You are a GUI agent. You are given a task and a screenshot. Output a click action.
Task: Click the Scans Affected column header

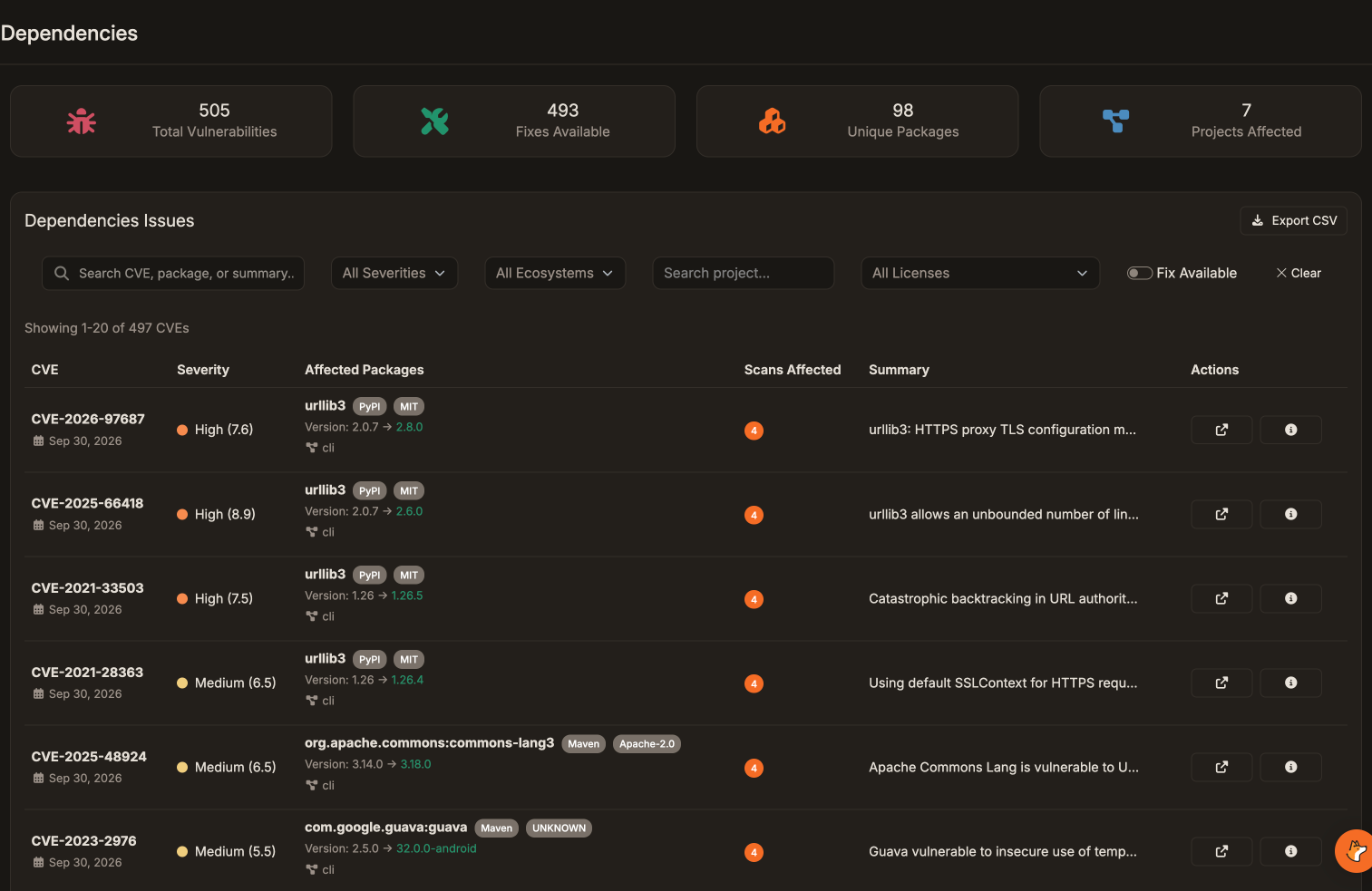pos(792,370)
